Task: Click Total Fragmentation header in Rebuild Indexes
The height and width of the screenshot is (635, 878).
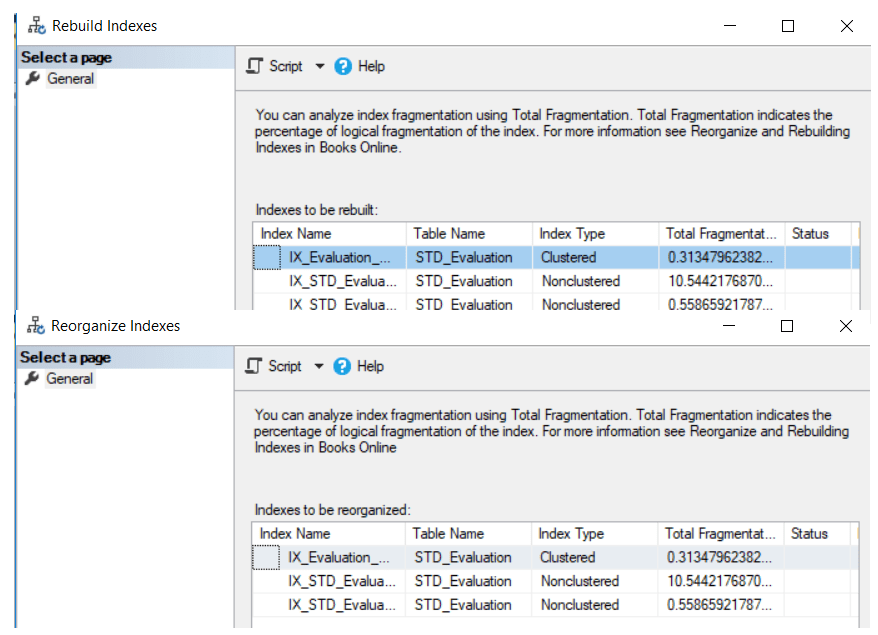Action: 721,234
